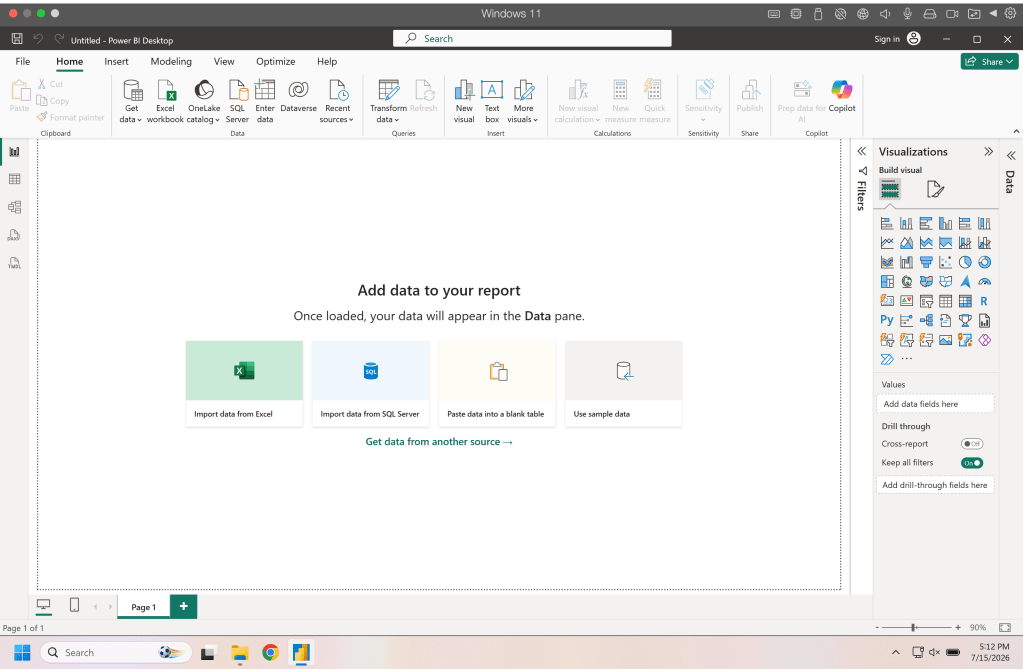Click the Use sample data card
This screenshot has width=1023, height=669.
[624, 384]
